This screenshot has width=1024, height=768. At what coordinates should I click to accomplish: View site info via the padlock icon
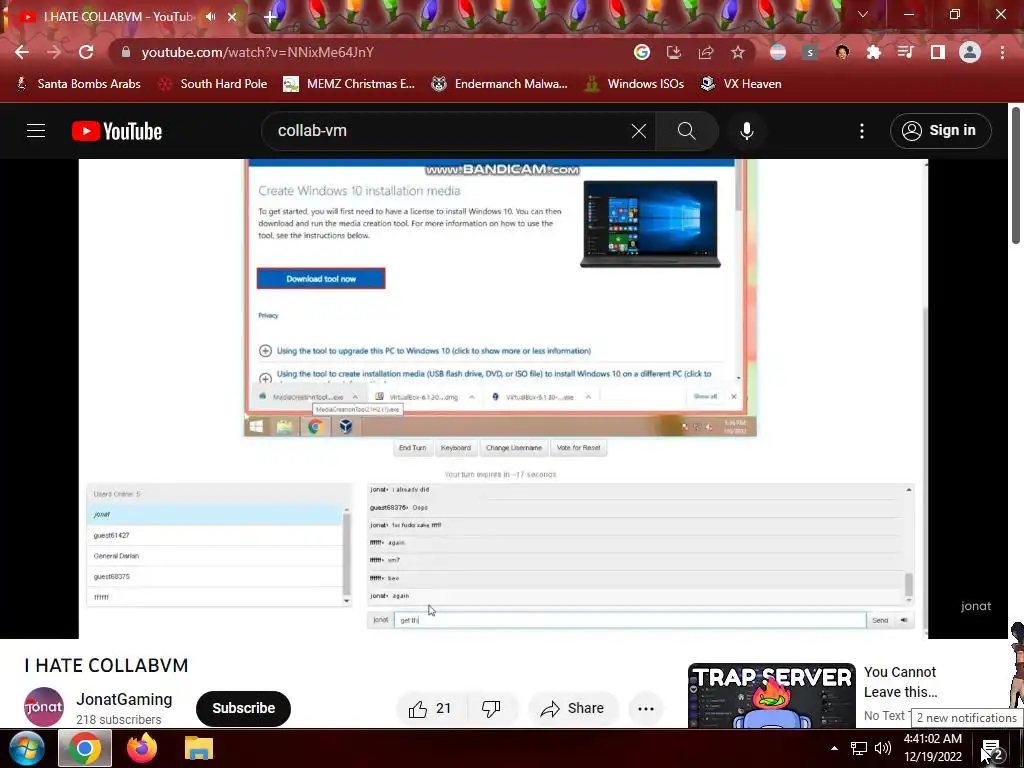[126, 52]
